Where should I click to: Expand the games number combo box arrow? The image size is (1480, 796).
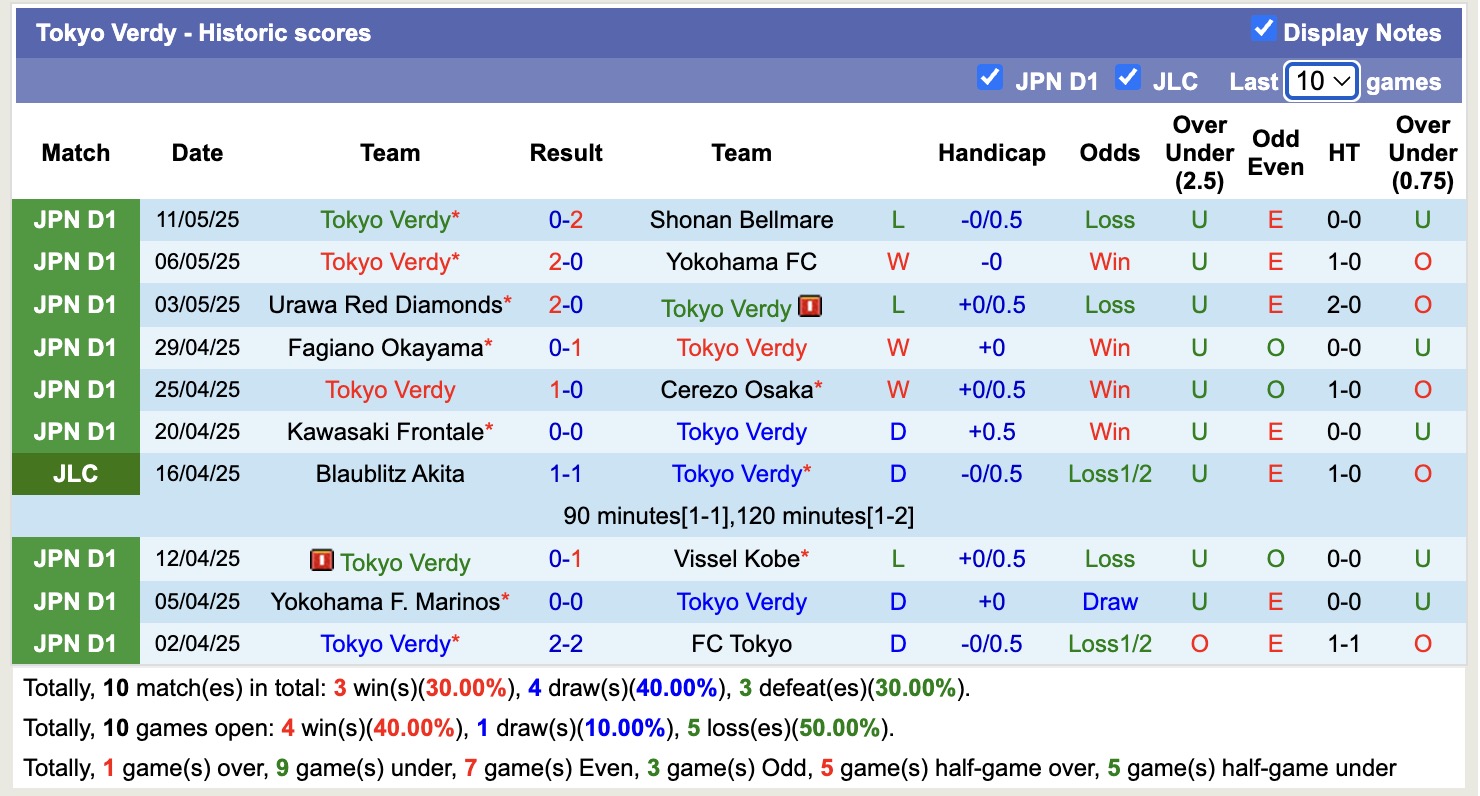tap(1342, 80)
